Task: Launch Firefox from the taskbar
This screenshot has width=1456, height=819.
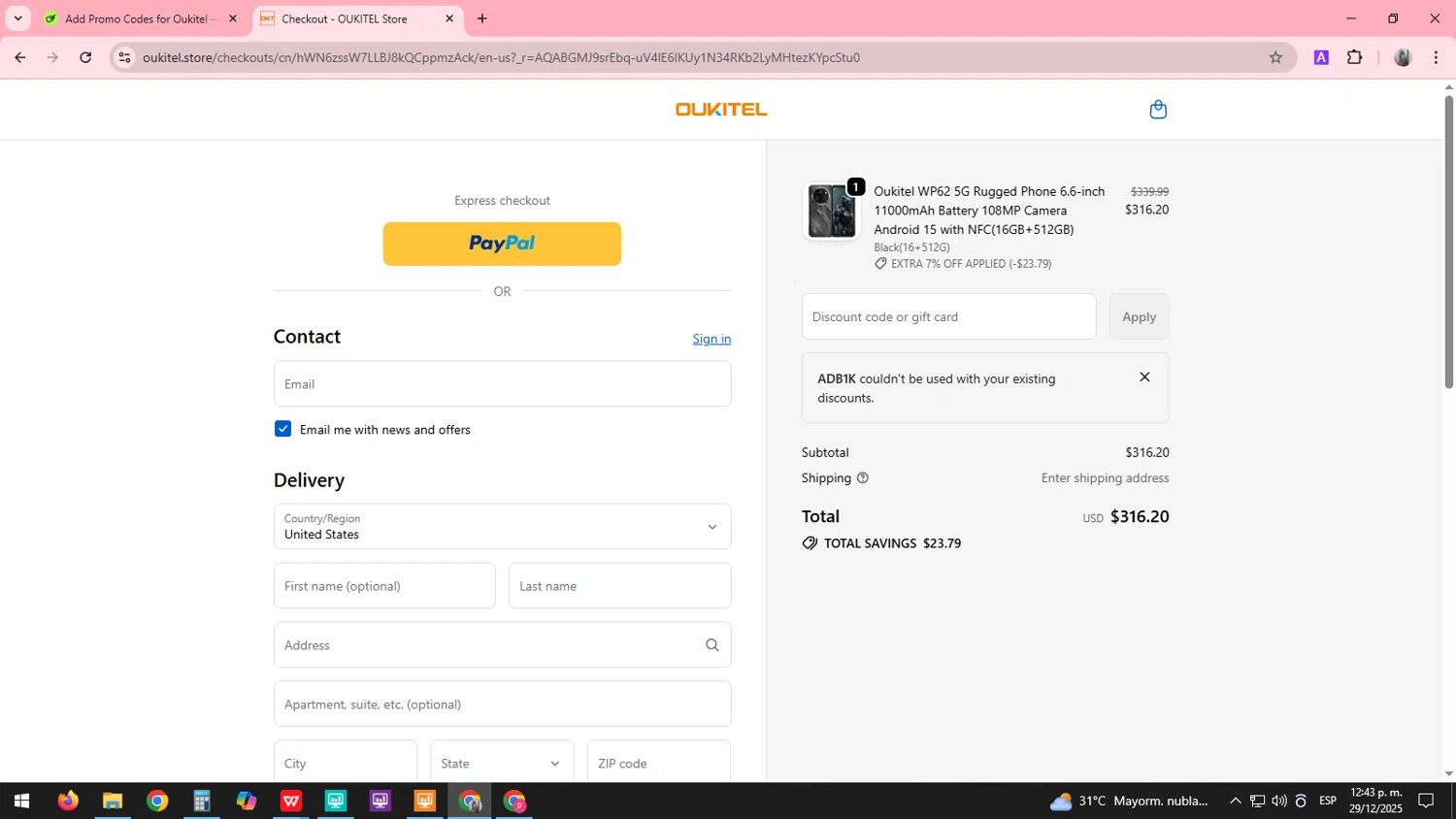Action: [67, 802]
